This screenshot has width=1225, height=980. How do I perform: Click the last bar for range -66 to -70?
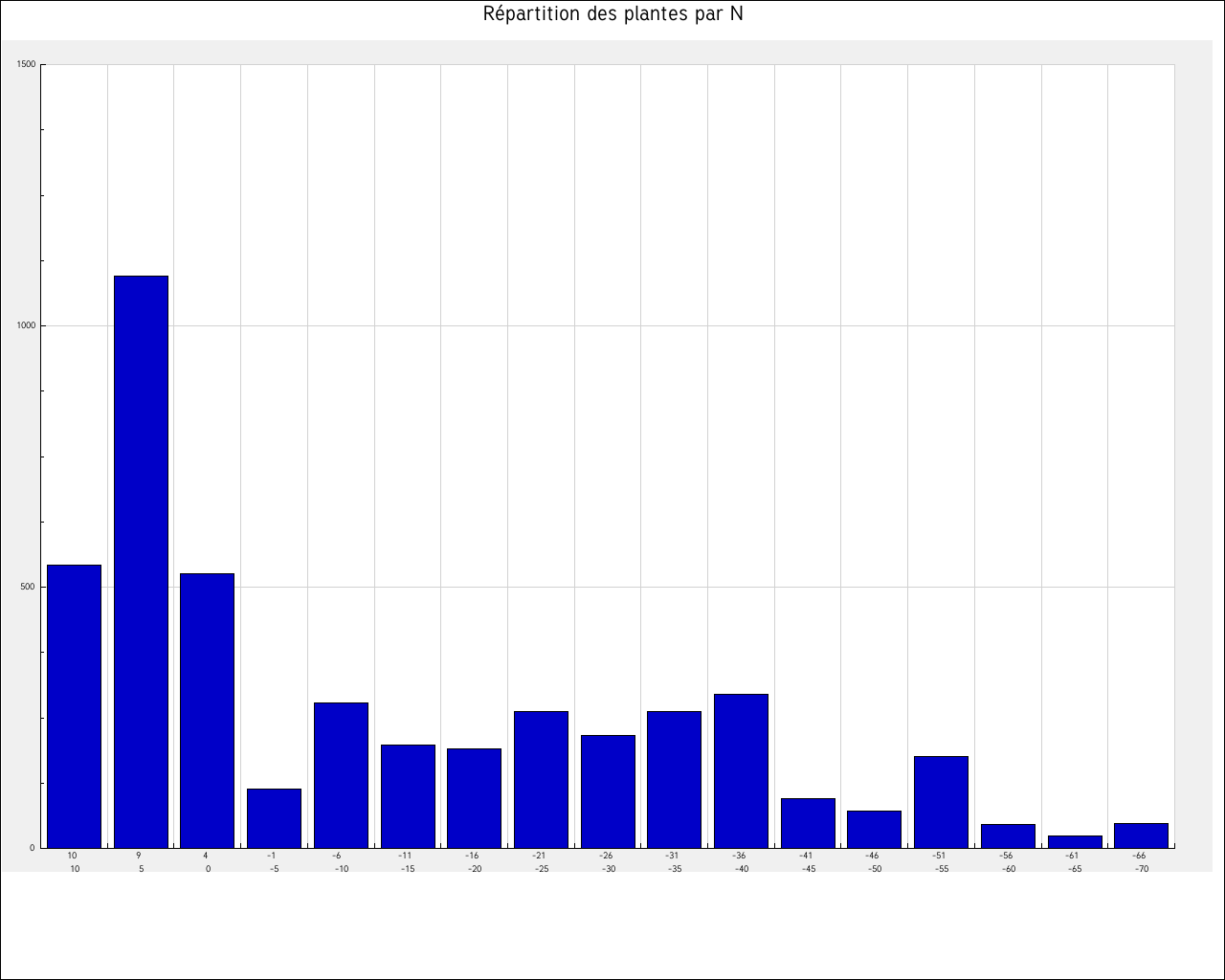pyautogui.click(x=1141, y=835)
